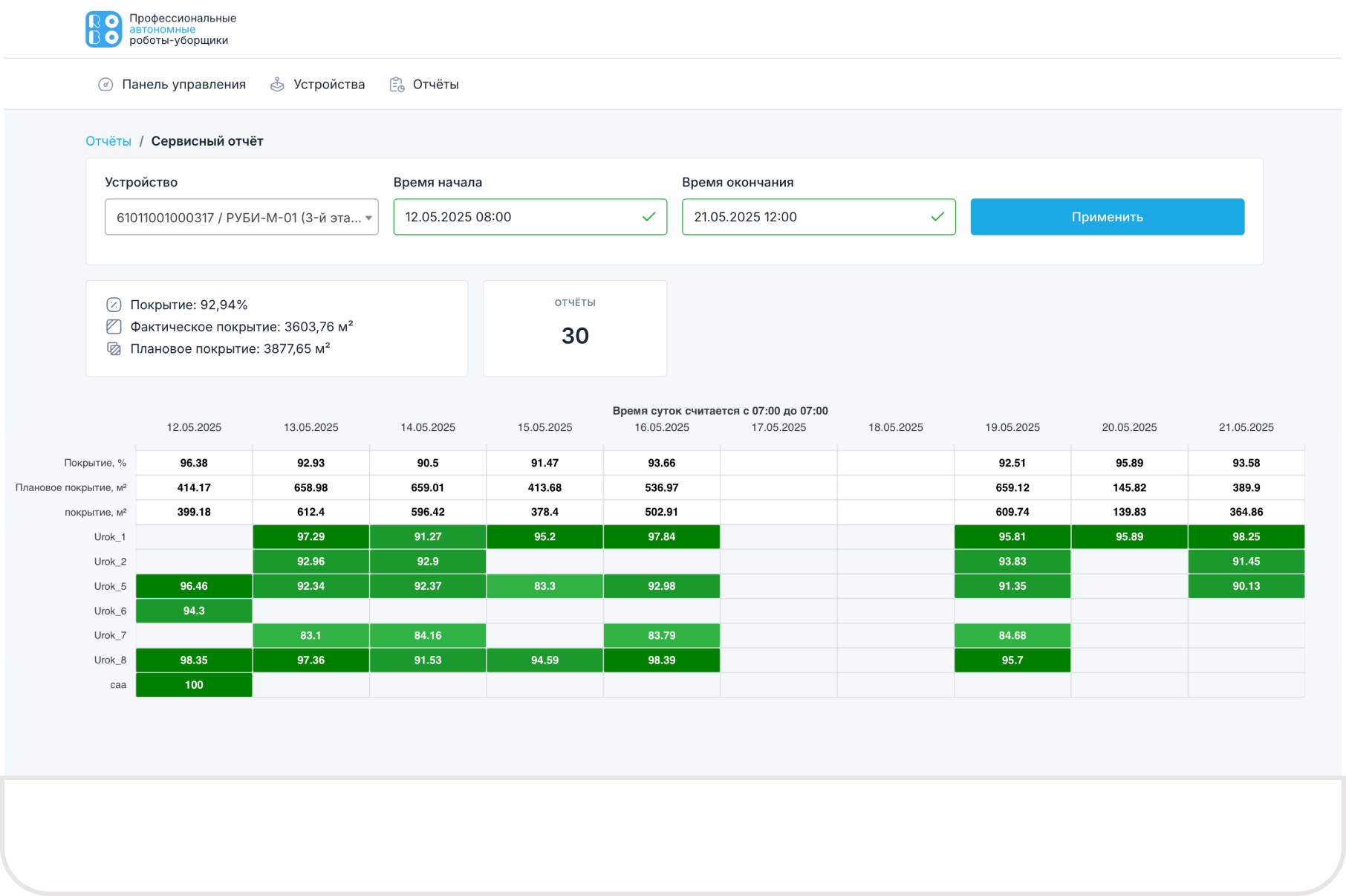Image resolution: width=1346 pixels, height=896 pixels.
Task: Click the 96.46 cell in Urok_5 row
Action: [194, 586]
